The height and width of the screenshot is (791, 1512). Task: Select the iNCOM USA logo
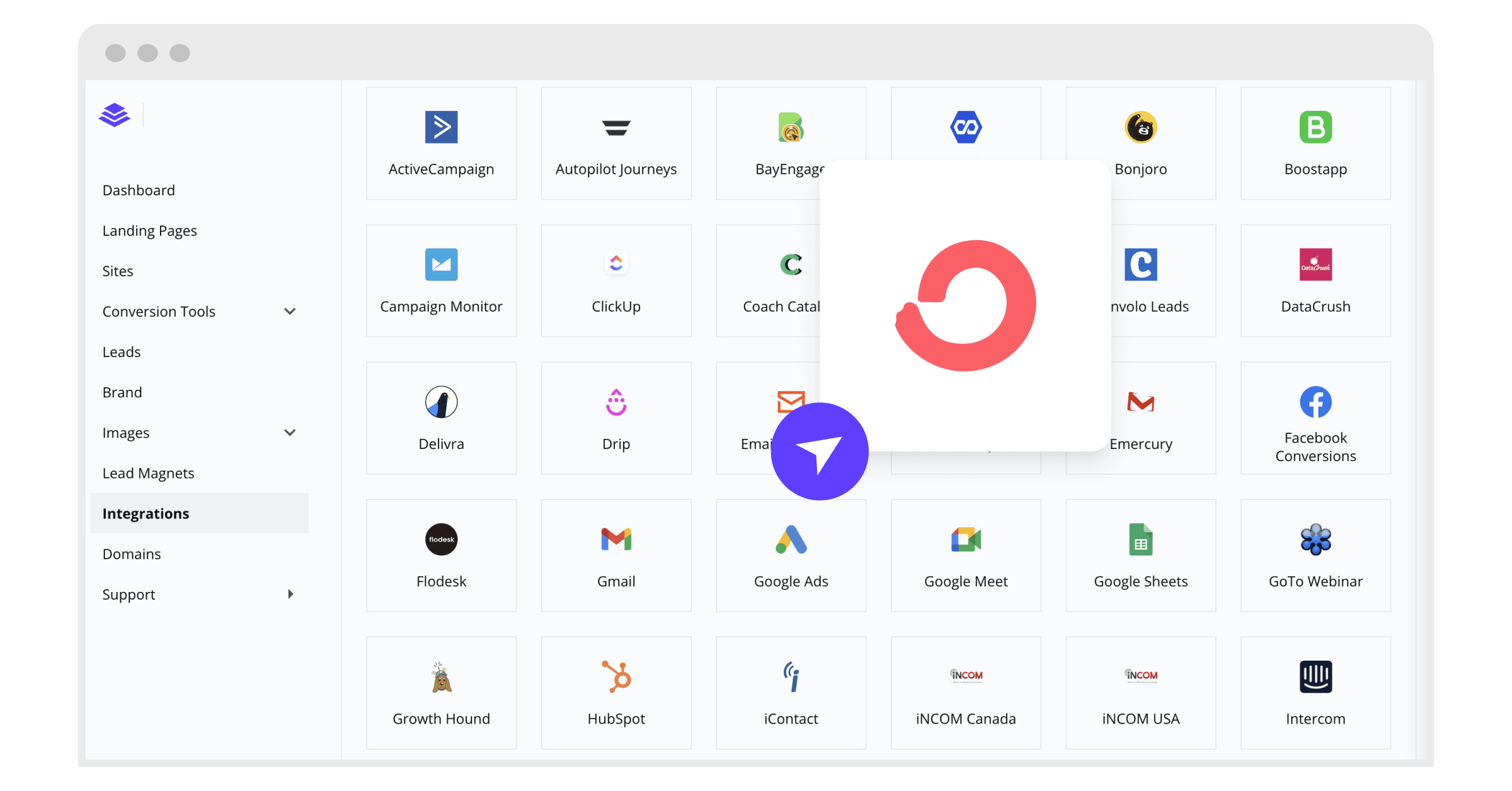tap(1140, 676)
